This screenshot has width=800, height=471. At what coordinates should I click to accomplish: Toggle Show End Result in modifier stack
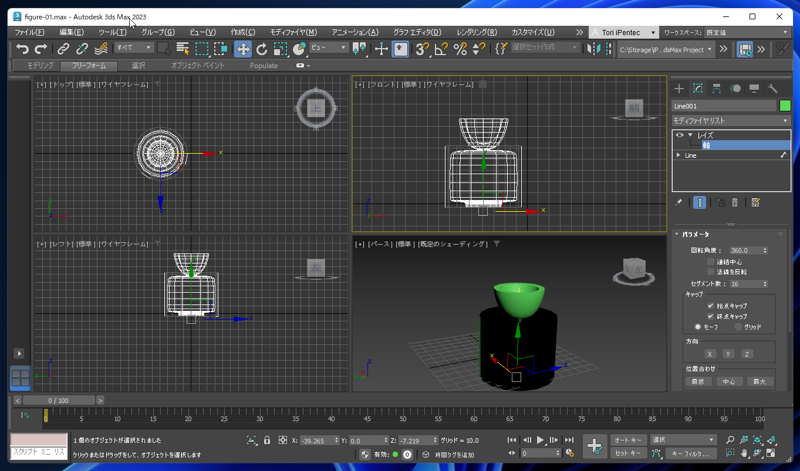click(699, 203)
